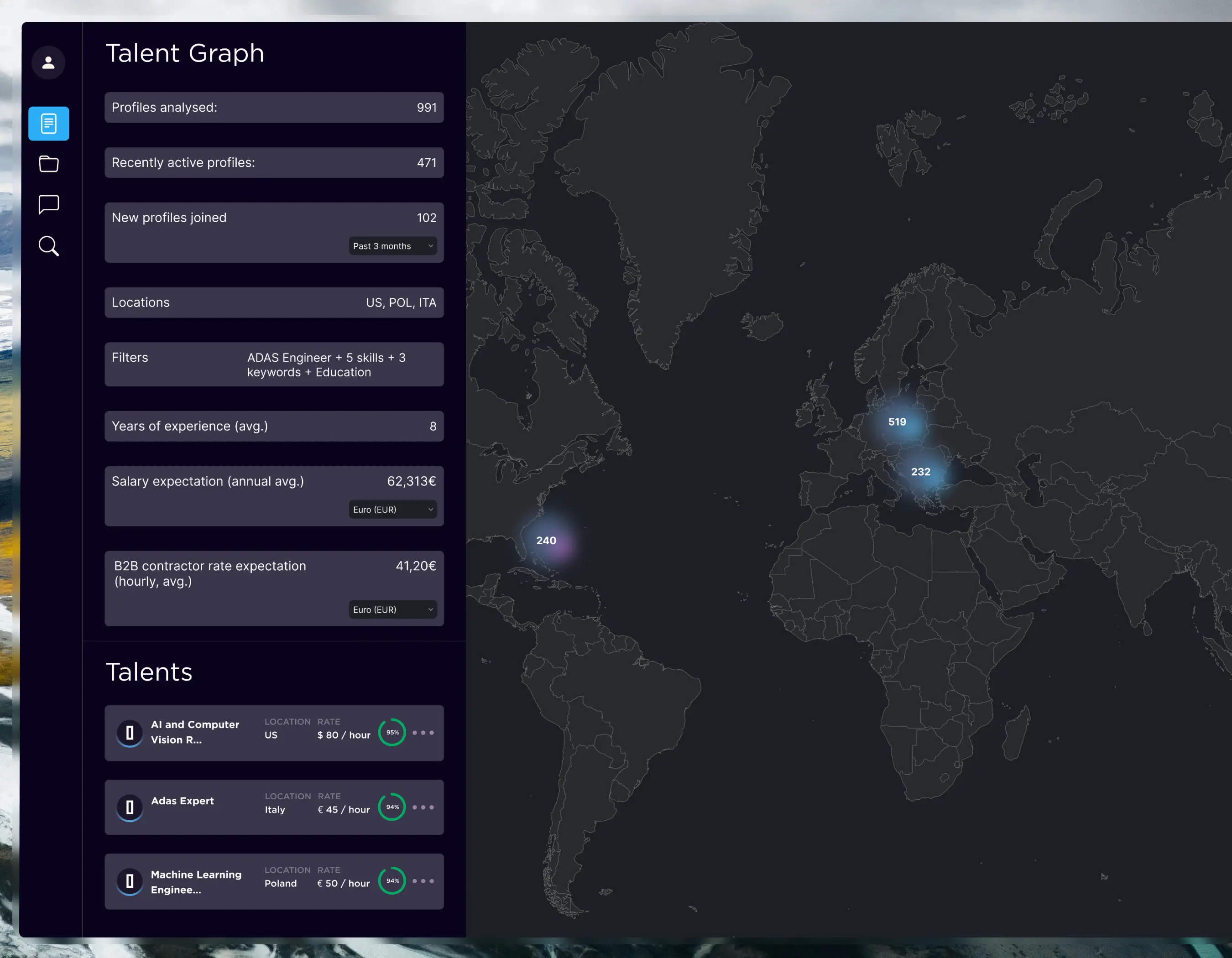Viewport: 1232px width, 958px height.
Task: Open salary expectation Euro (EUR) currency dropdown
Action: (392, 509)
